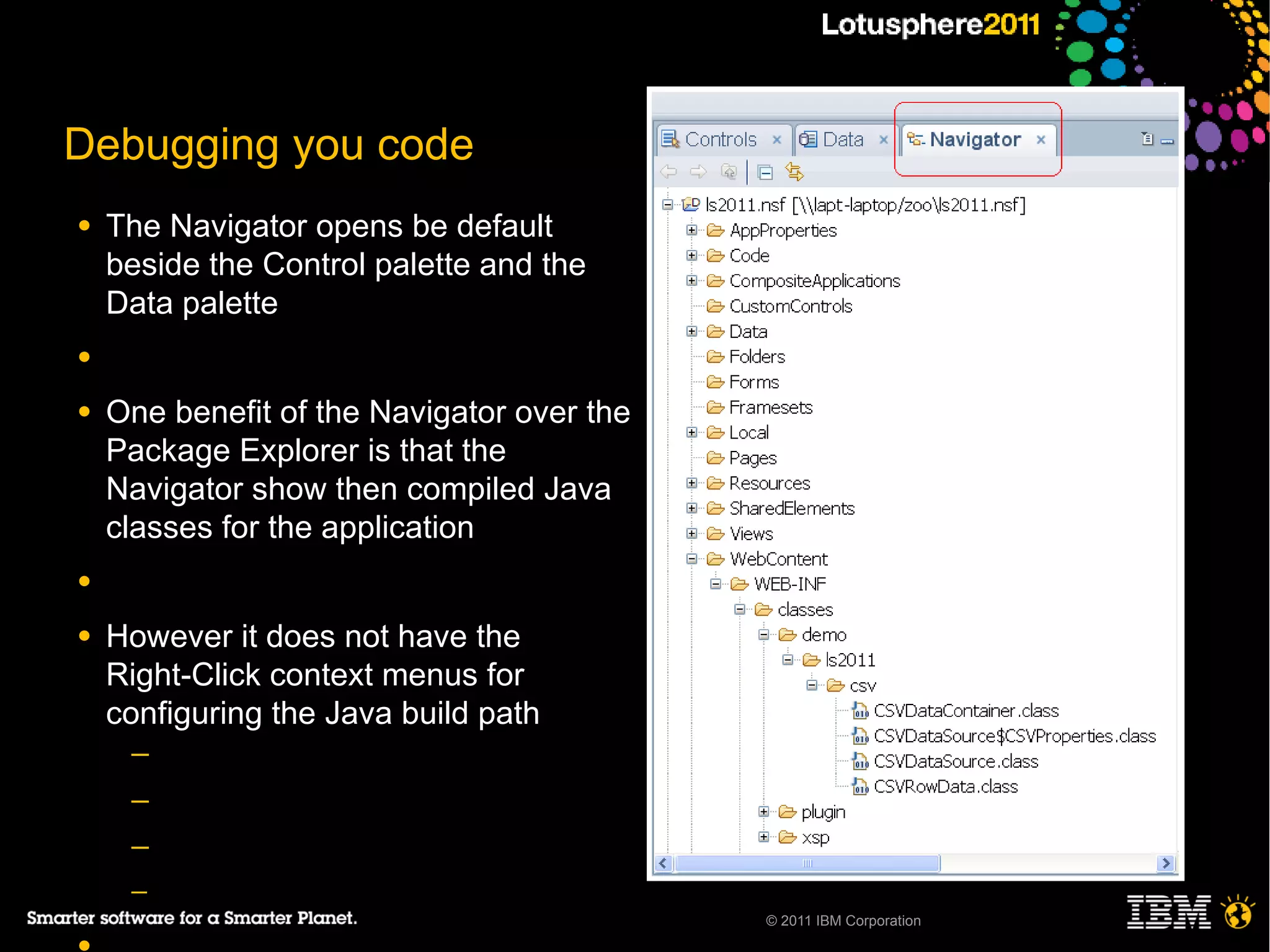This screenshot has width=1270, height=952.
Task: Toggle Link with Editor icon
Action: point(794,172)
